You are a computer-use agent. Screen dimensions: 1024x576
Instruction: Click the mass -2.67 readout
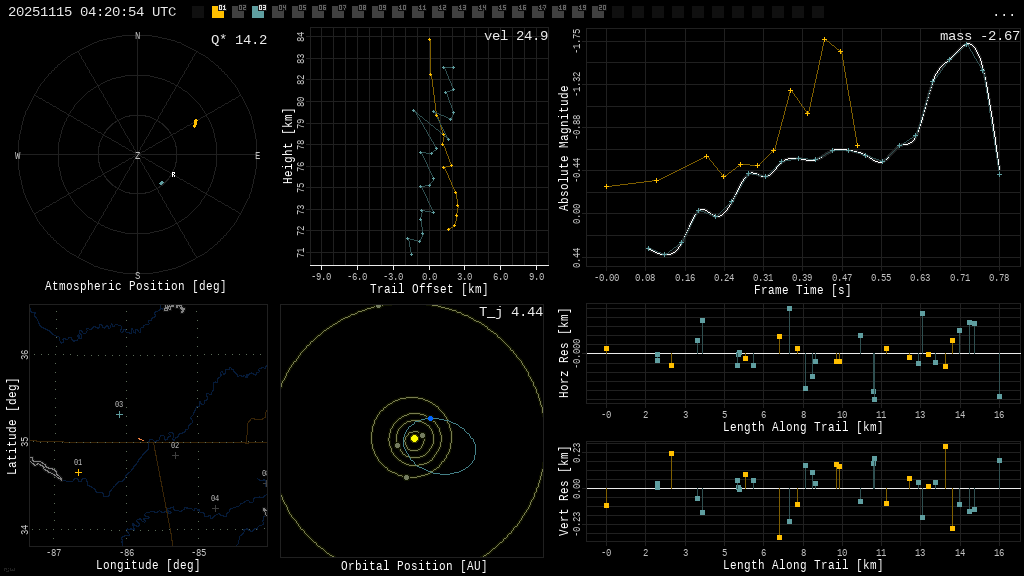tap(979, 36)
